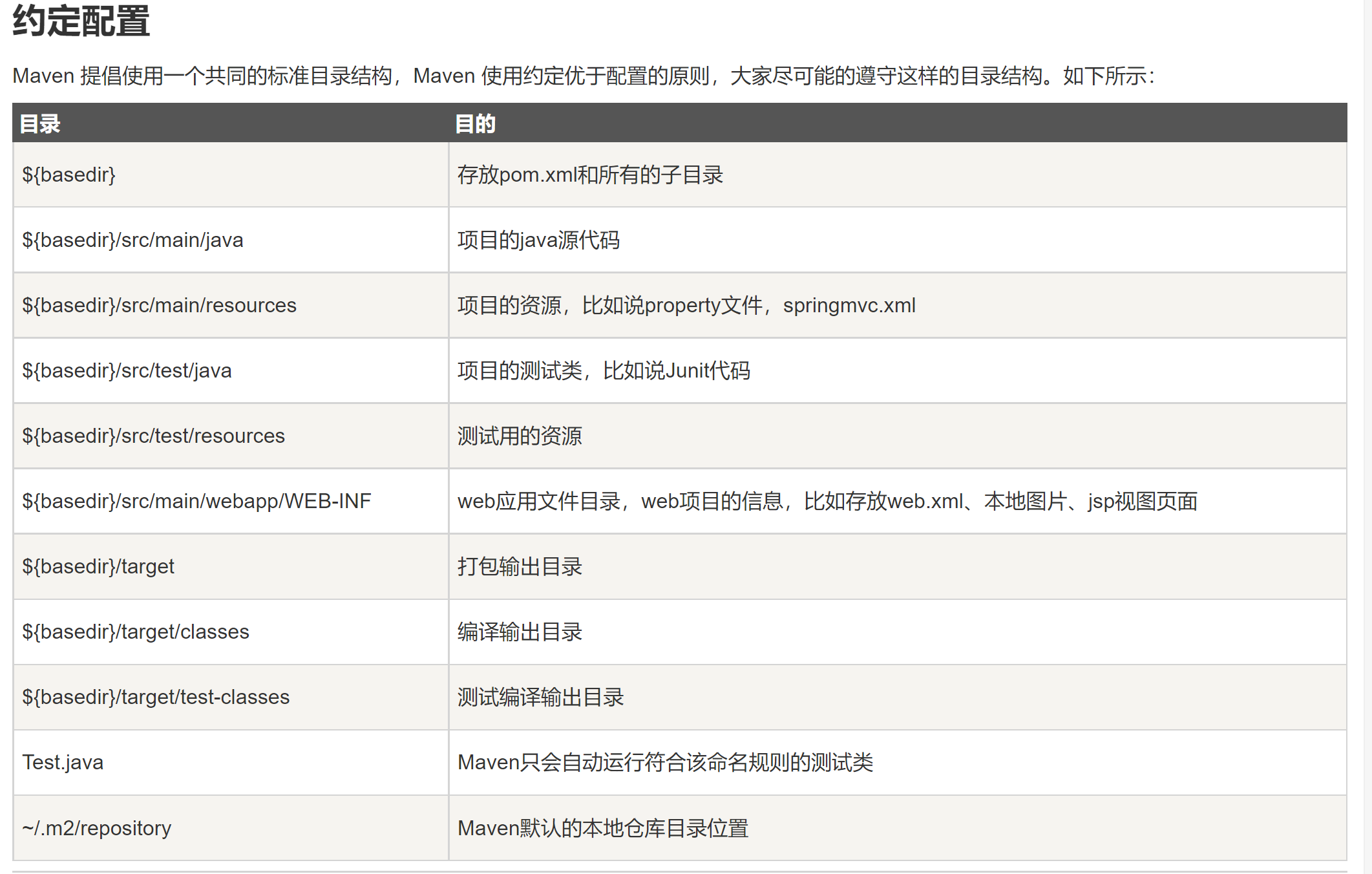Click the Maven默认的本地仓库目录位置 description
Image resolution: width=1372 pixels, height=874 pixels.
click(602, 828)
